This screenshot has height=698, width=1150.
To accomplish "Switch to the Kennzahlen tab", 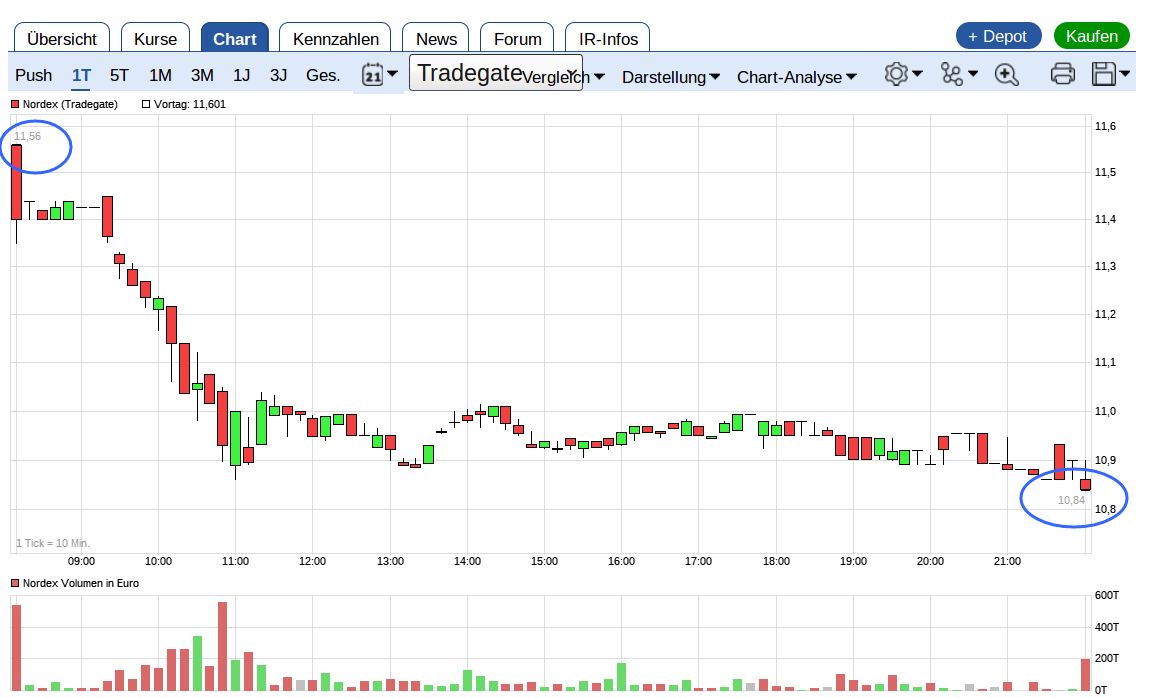I will (x=334, y=38).
